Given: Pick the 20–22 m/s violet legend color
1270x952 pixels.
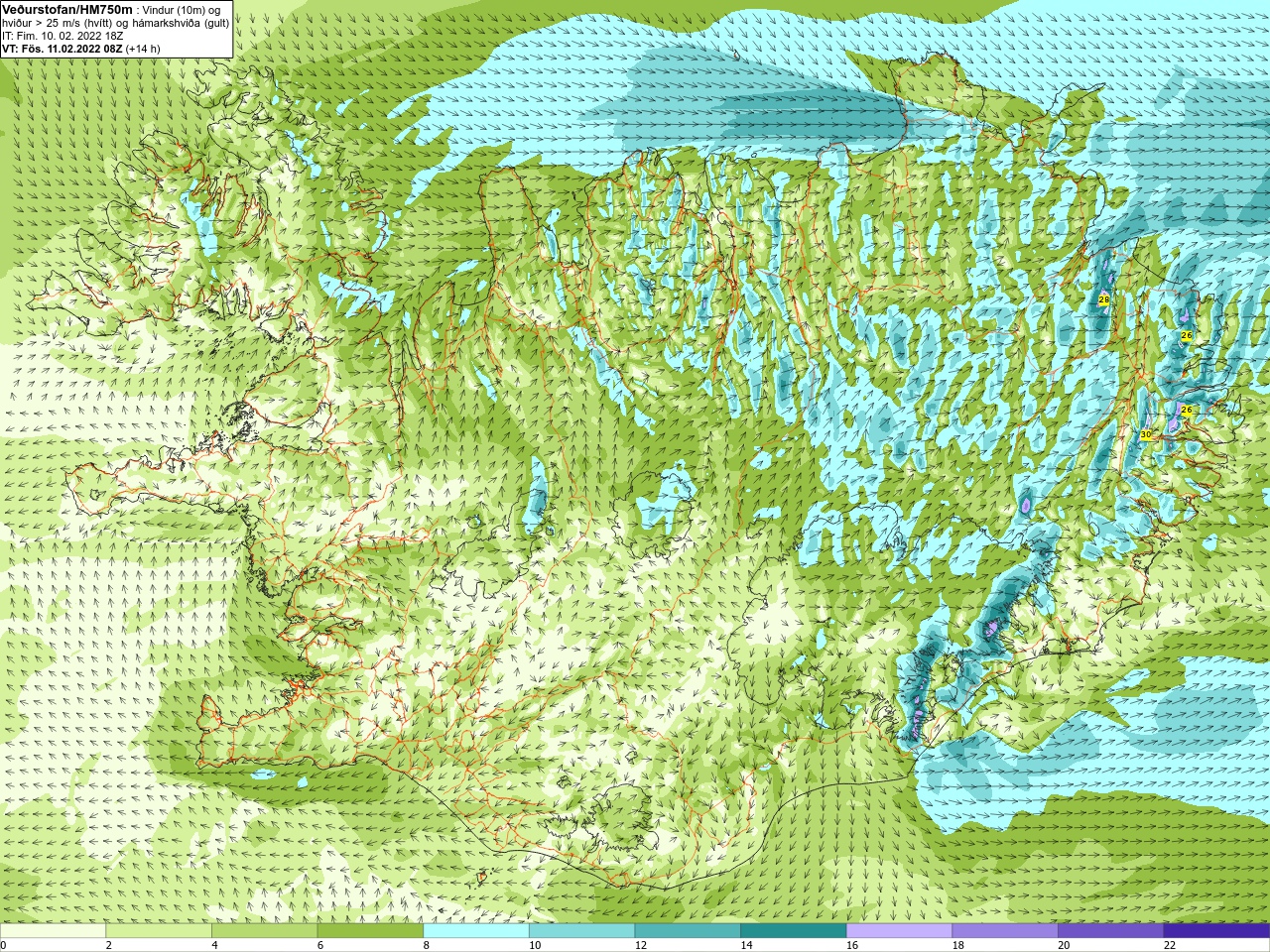Looking at the screenshot, I should tap(1110, 931).
